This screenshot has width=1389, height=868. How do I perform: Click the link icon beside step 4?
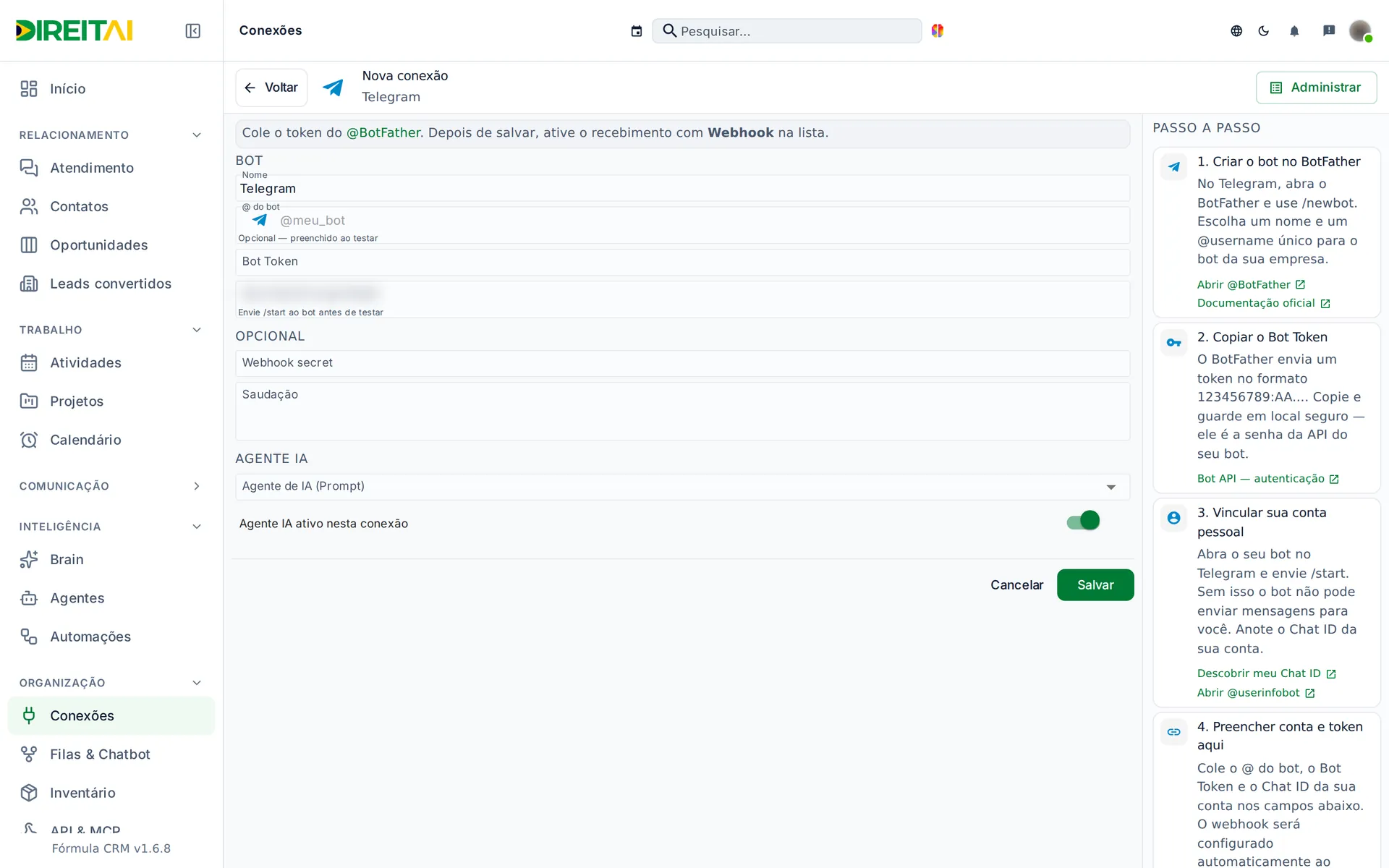1173,732
